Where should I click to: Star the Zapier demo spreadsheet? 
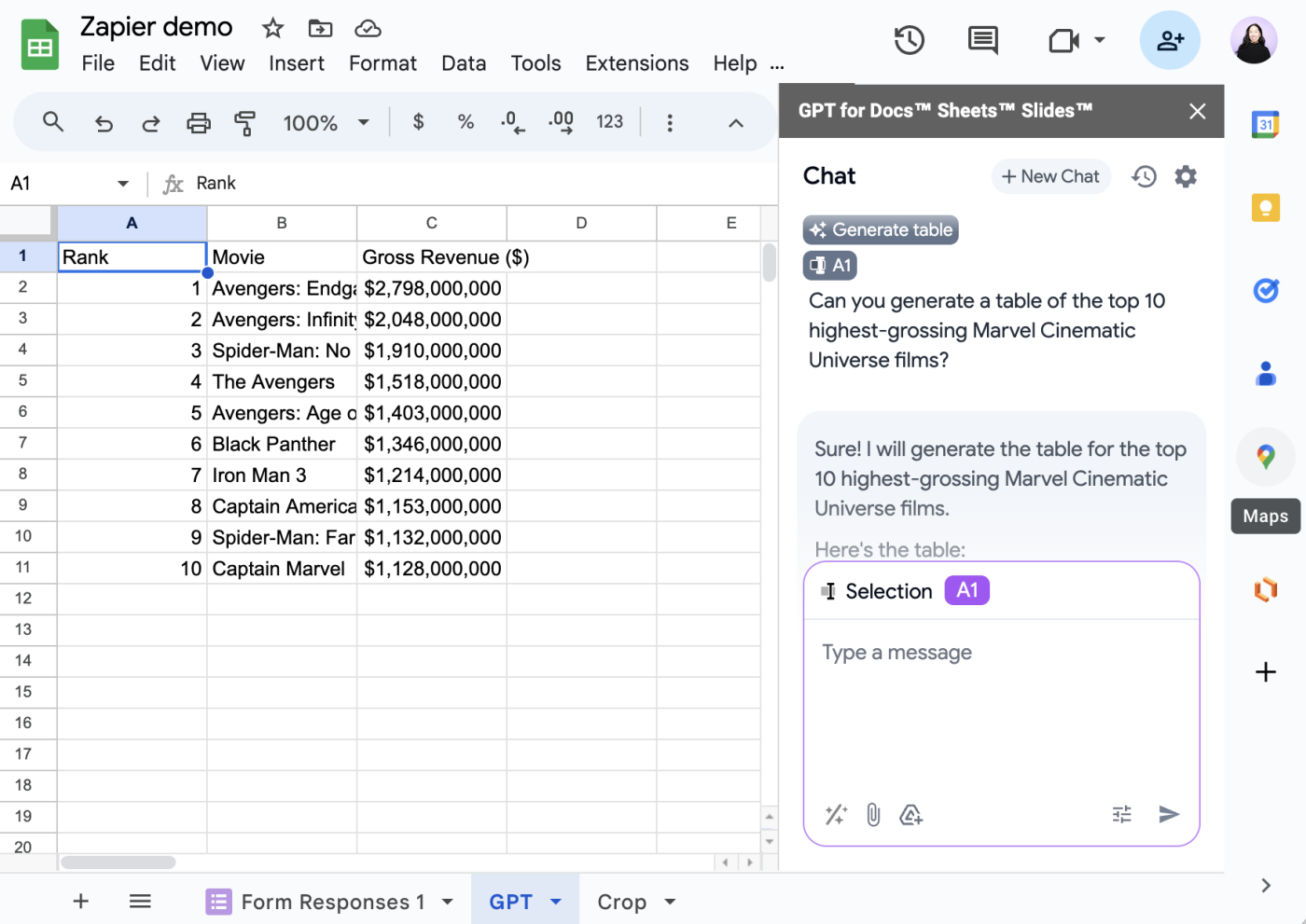click(x=272, y=28)
